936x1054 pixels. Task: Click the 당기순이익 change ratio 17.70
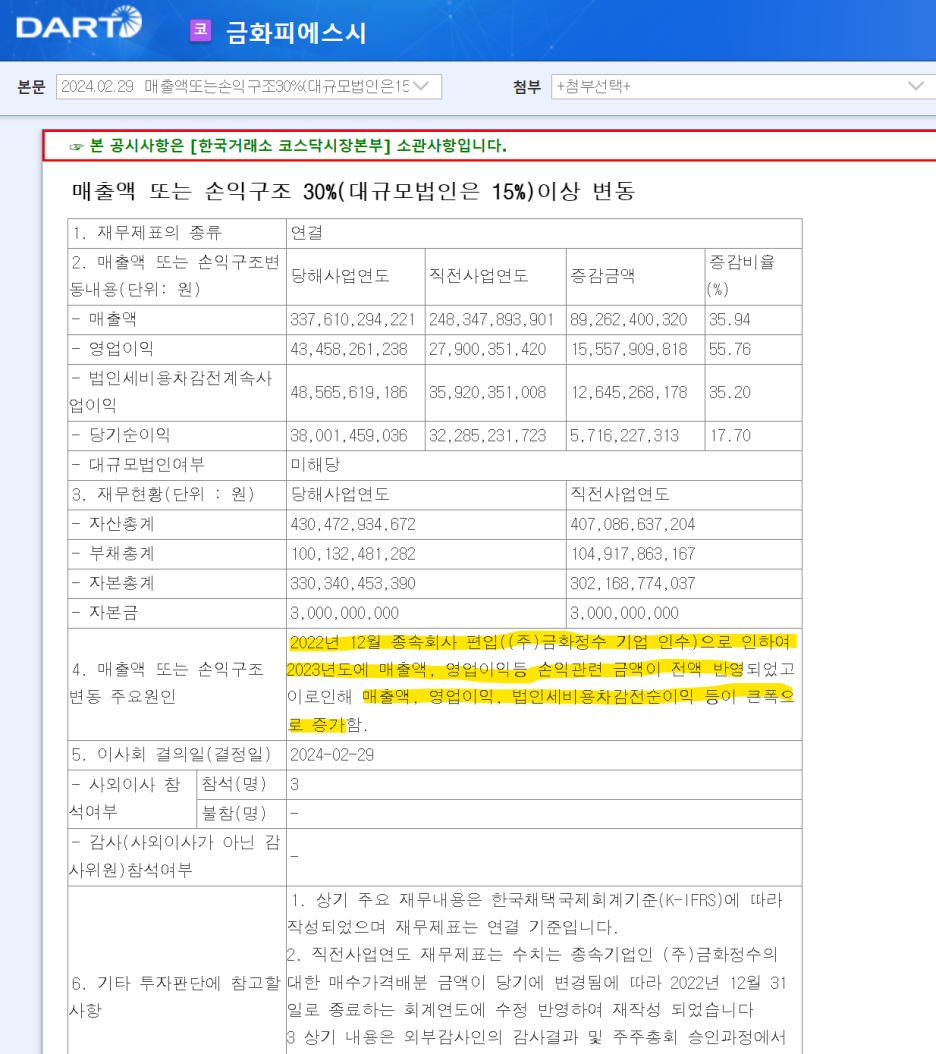click(731, 436)
